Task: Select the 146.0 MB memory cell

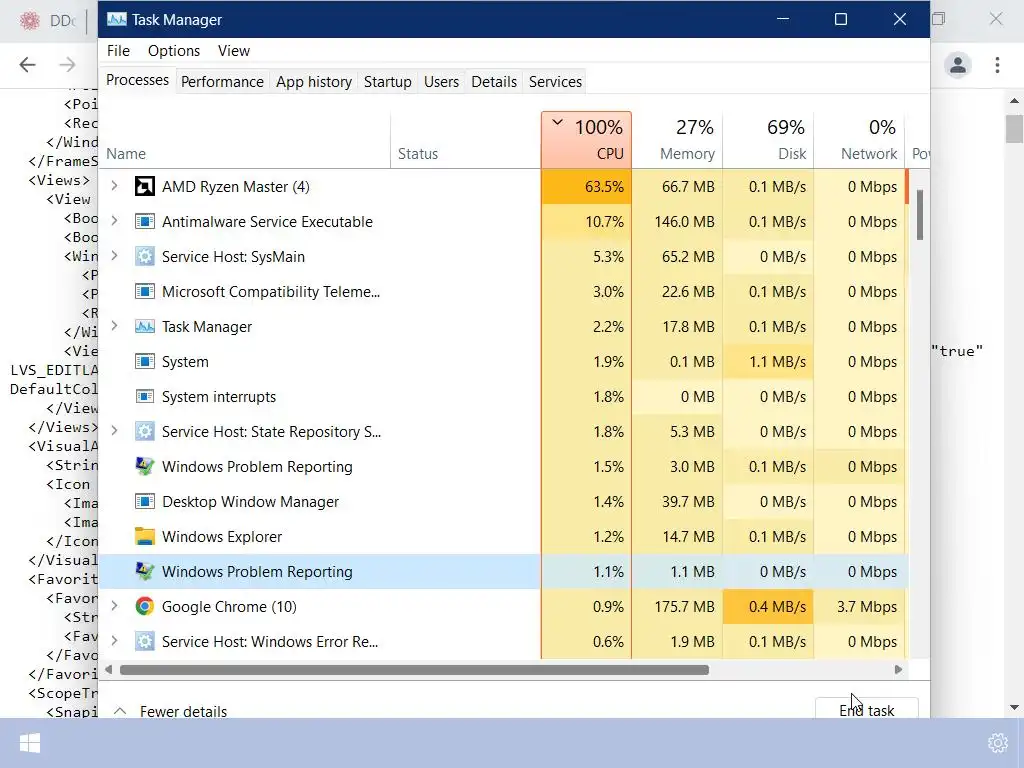Action: pos(677,221)
